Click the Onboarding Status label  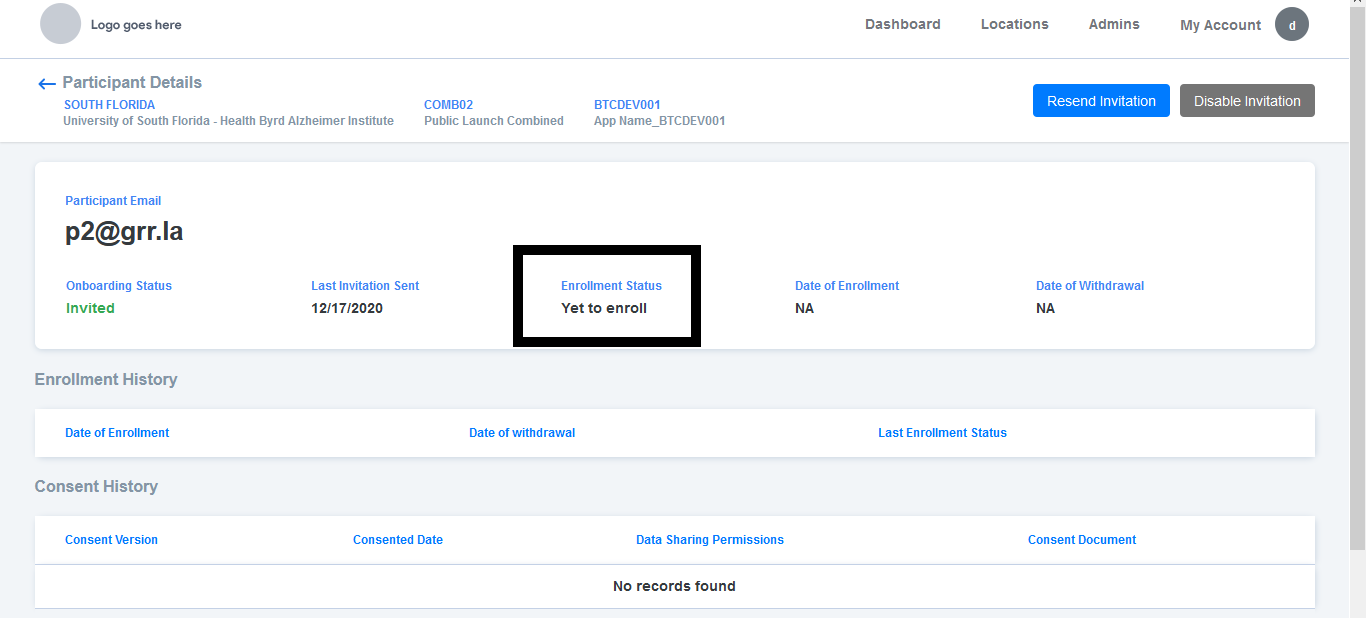pyautogui.click(x=119, y=286)
